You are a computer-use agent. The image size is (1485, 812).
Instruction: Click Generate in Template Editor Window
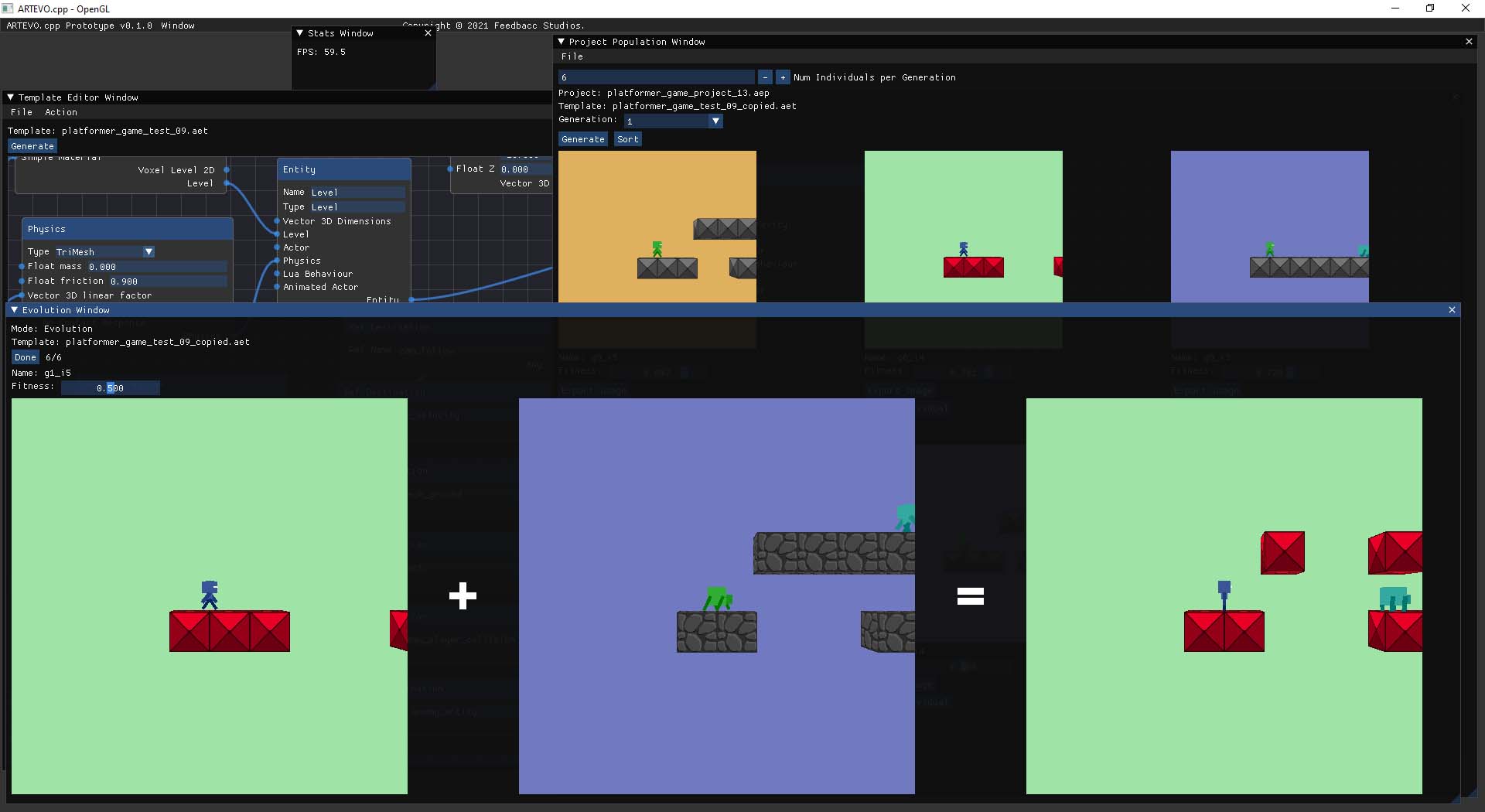point(32,146)
